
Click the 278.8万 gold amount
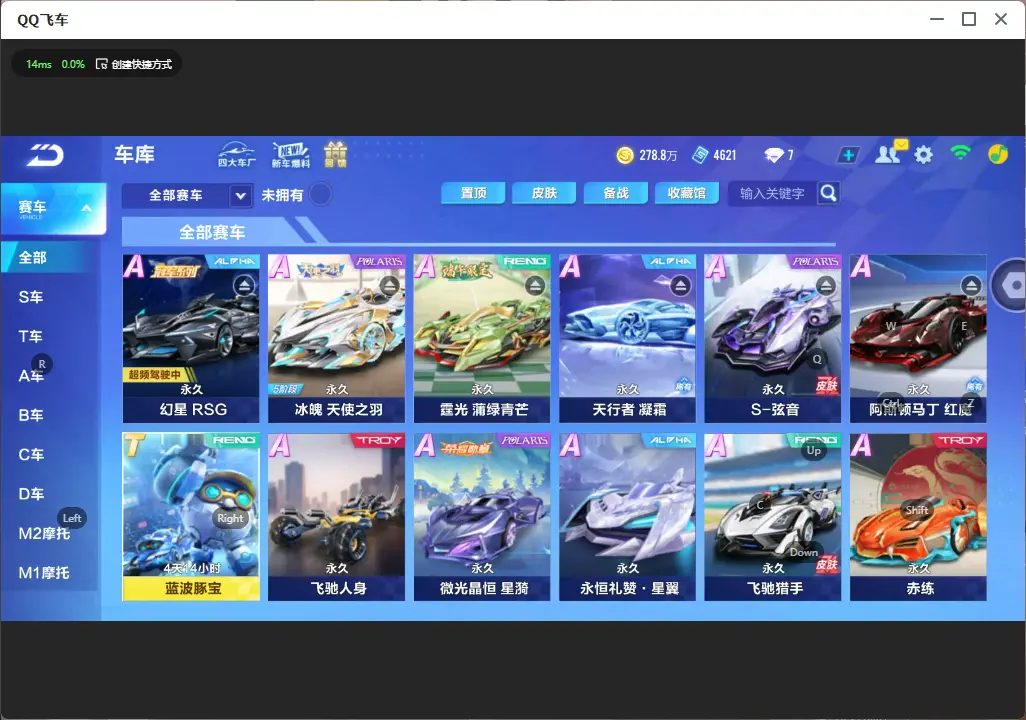[x=658, y=155]
